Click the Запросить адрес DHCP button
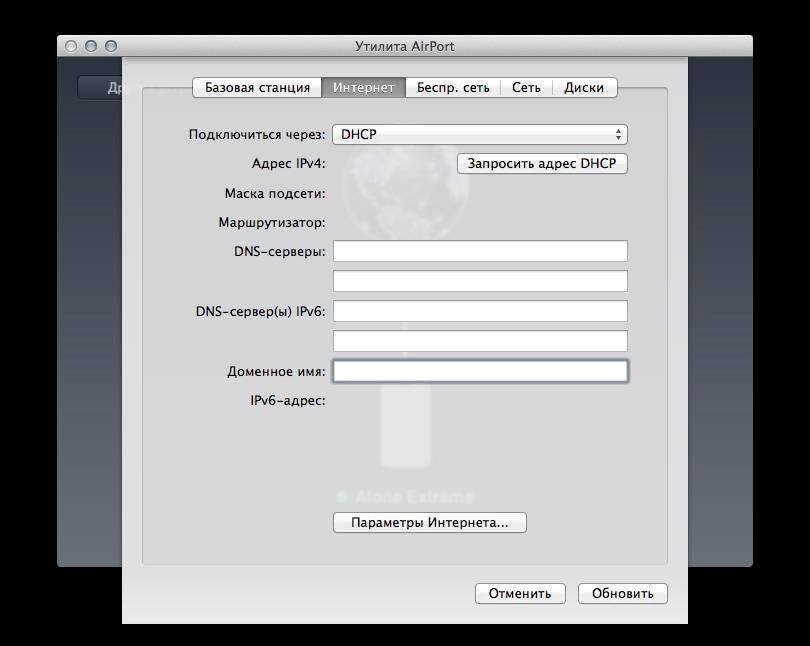The height and width of the screenshot is (646, 810). [542, 164]
